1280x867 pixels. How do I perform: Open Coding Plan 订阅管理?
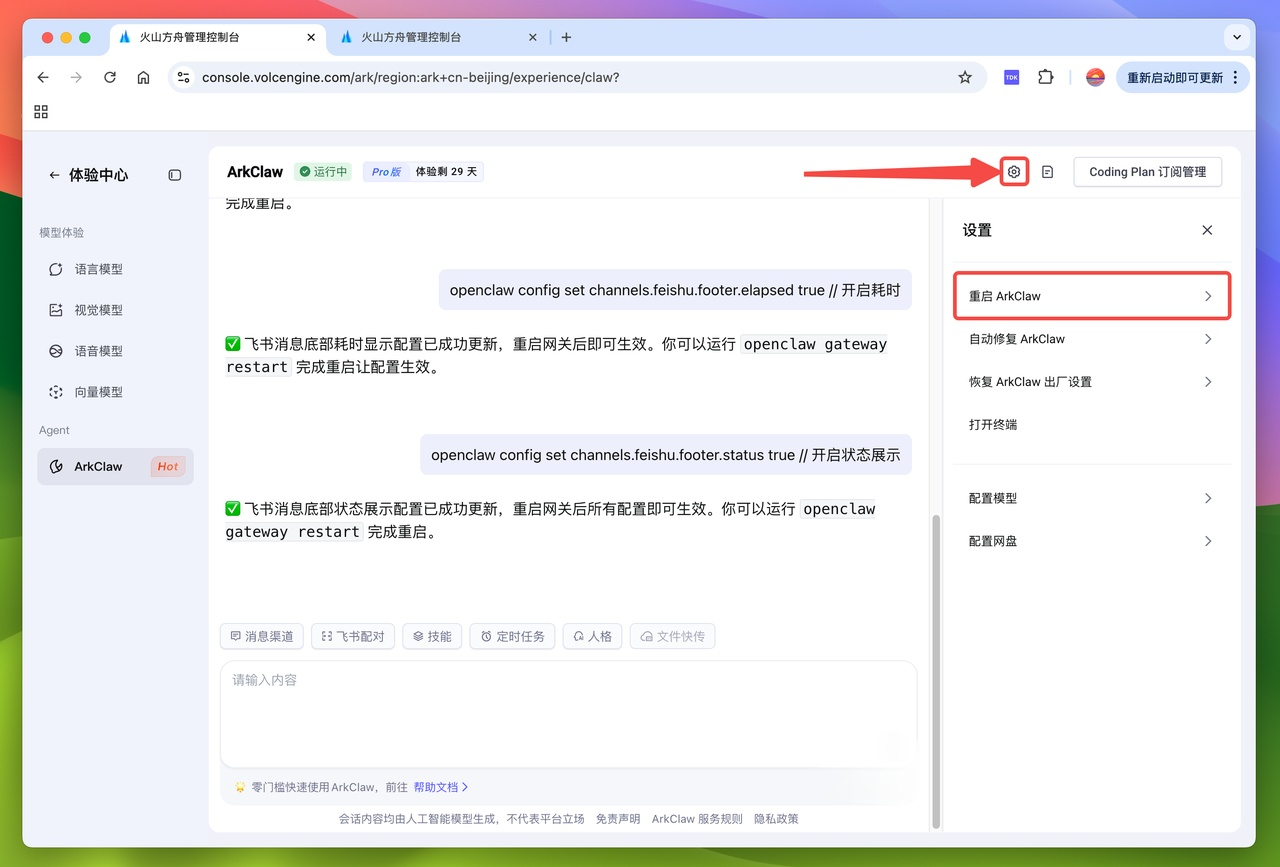tap(1147, 171)
